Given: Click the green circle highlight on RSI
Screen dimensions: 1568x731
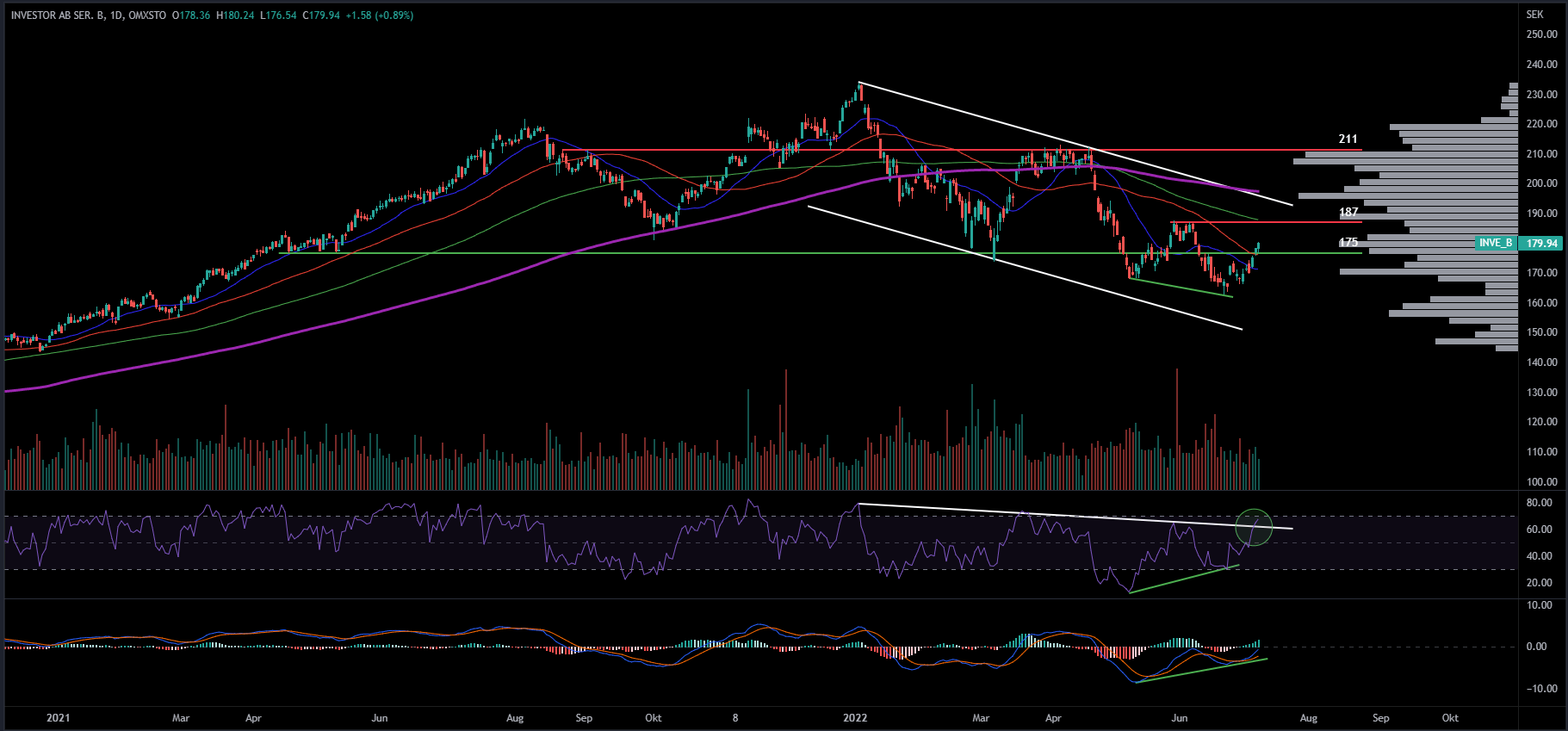Looking at the screenshot, I should point(1254,527).
